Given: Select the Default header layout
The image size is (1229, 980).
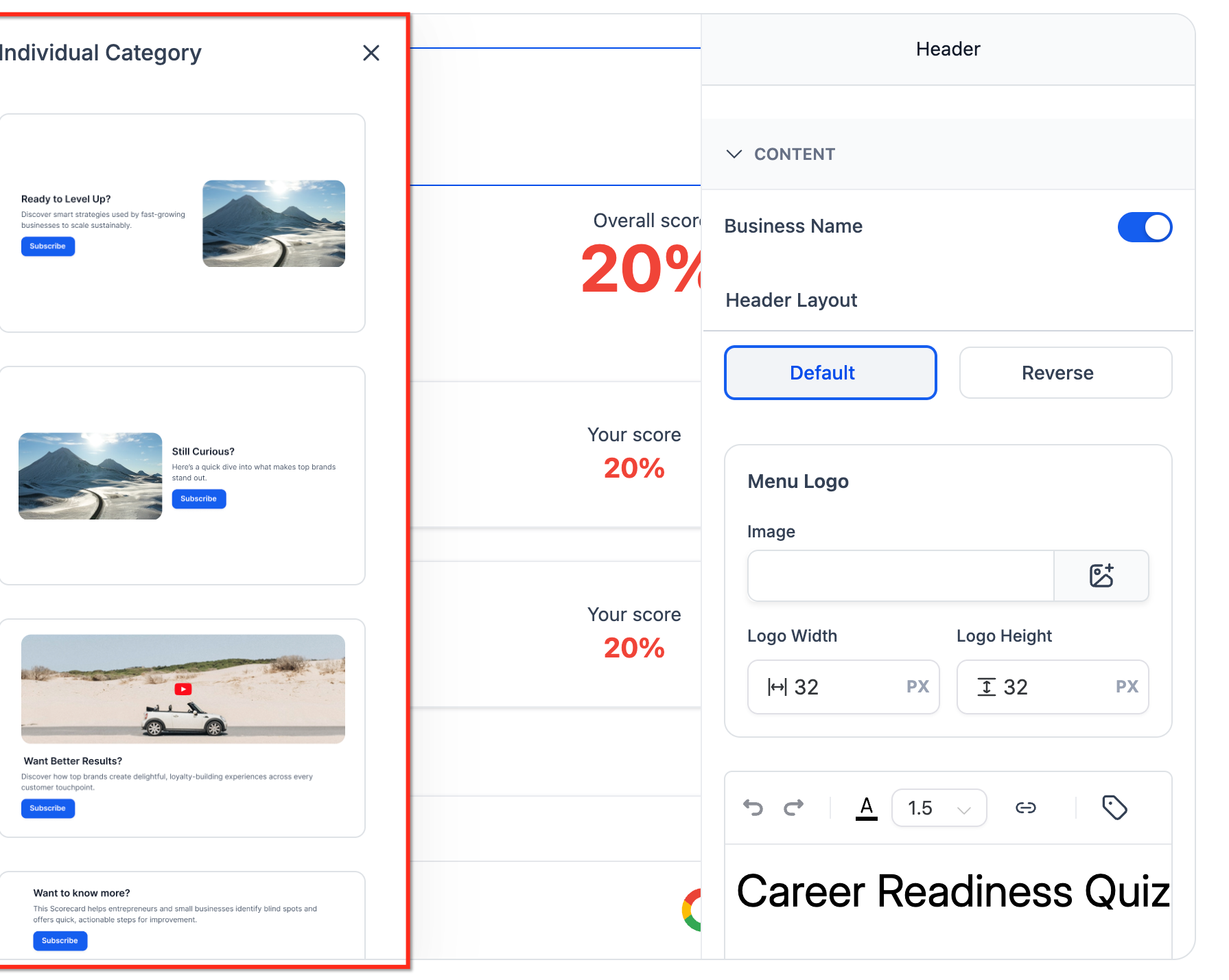Looking at the screenshot, I should (x=830, y=373).
